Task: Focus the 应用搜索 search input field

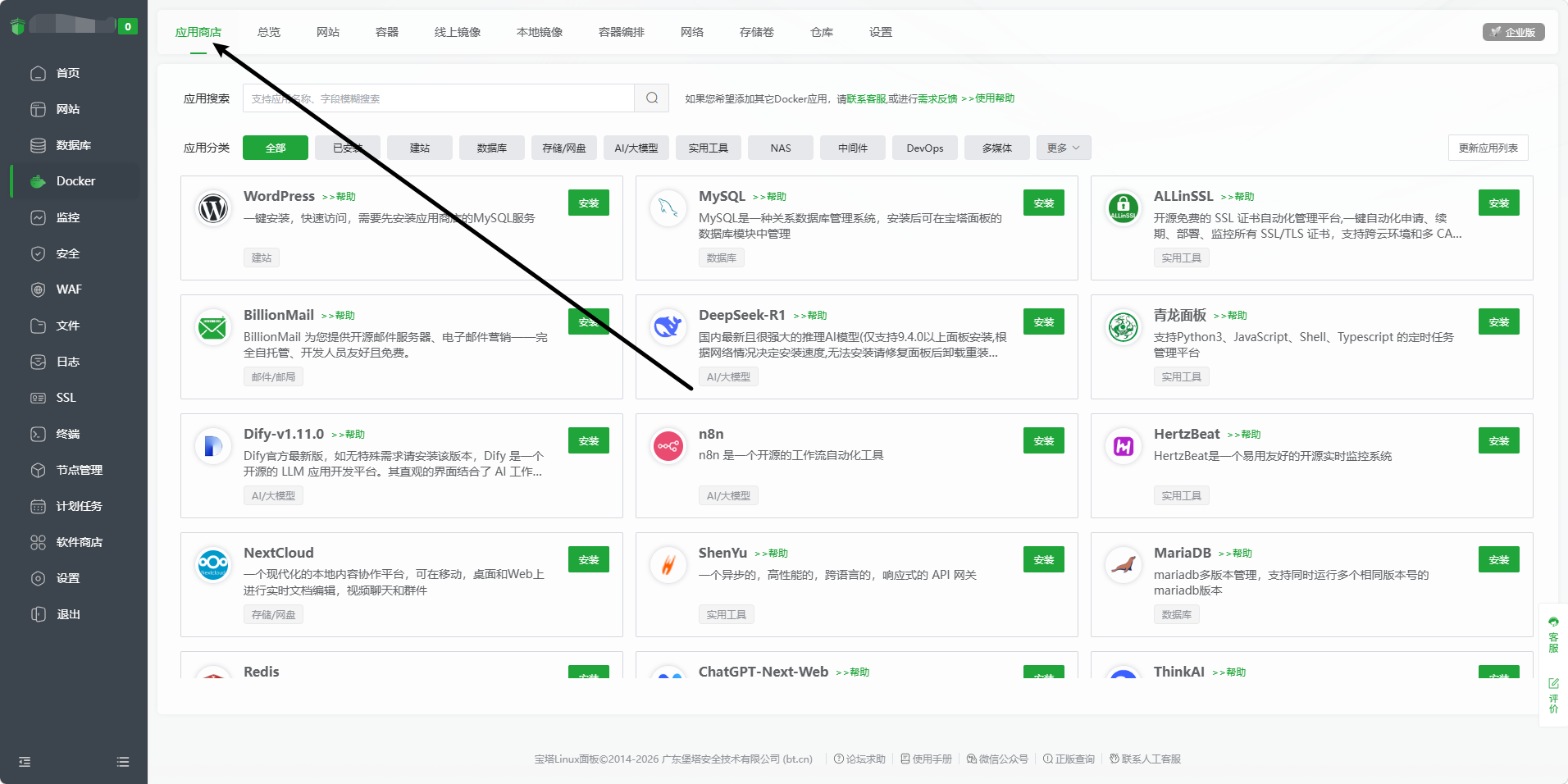Action: pyautogui.click(x=439, y=98)
